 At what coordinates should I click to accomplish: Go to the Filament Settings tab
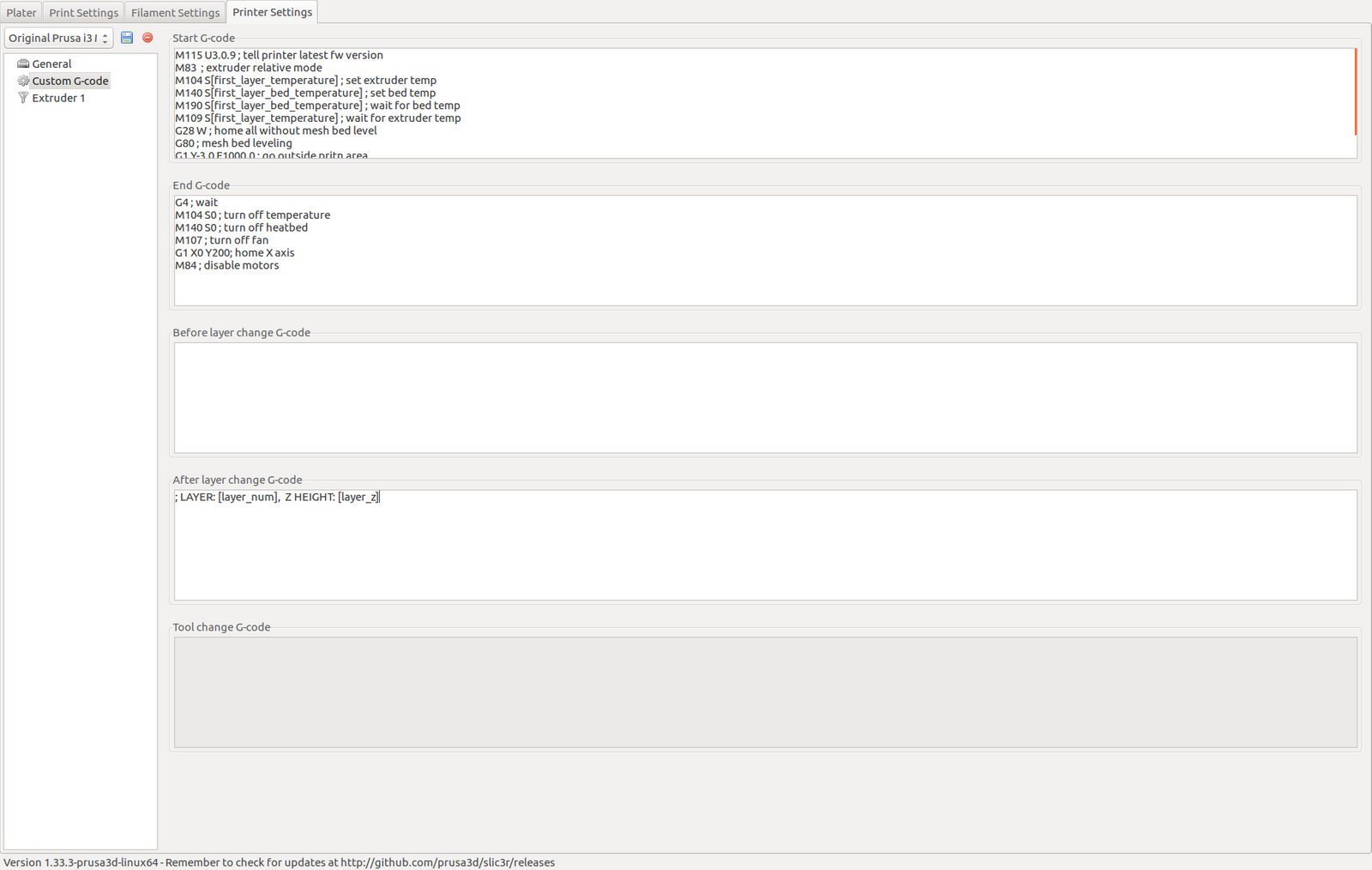tap(175, 13)
